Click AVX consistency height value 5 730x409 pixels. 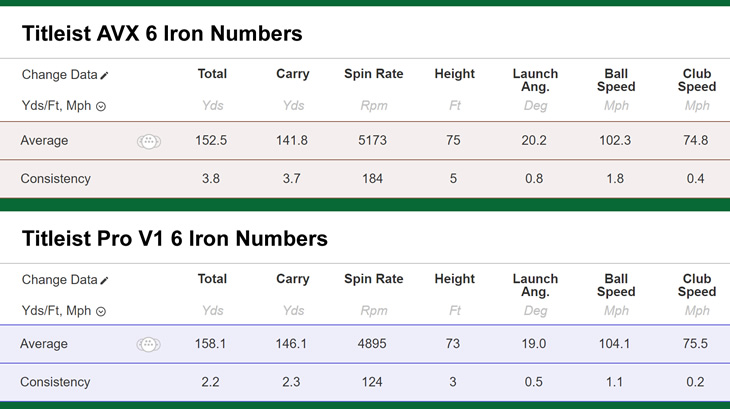tap(453, 179)
